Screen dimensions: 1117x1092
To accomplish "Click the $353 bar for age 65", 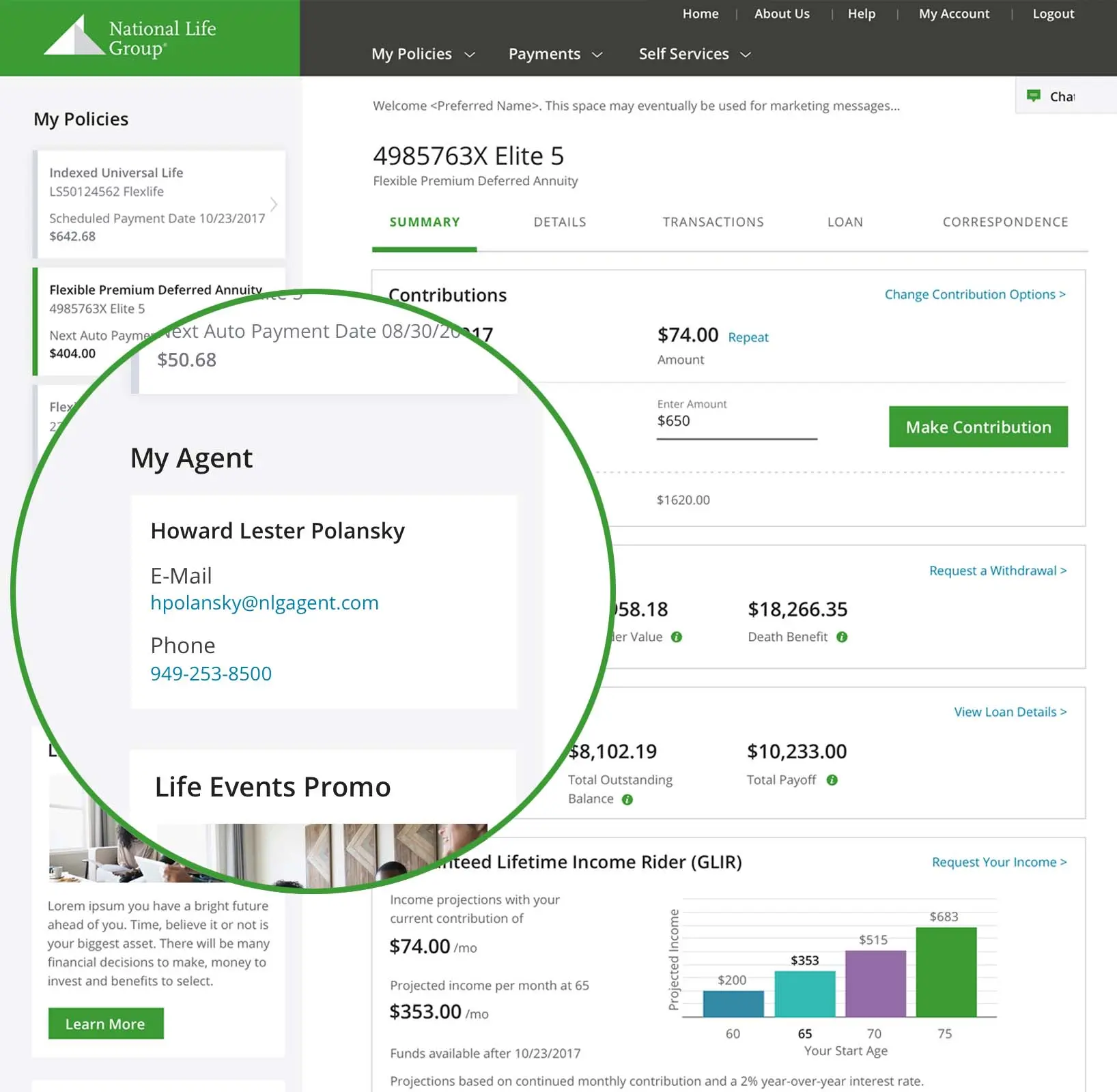I will 805,994.
